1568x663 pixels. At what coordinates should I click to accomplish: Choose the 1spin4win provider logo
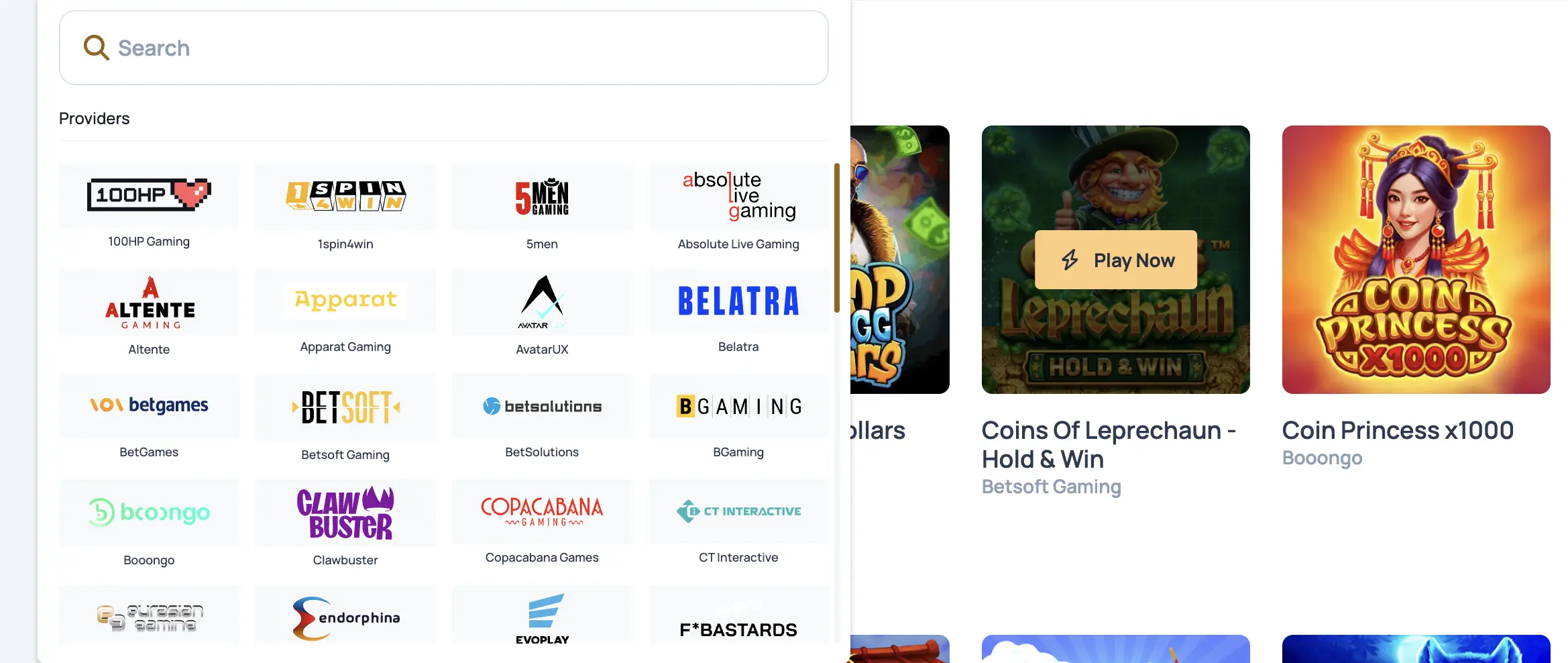coord(345,196)
